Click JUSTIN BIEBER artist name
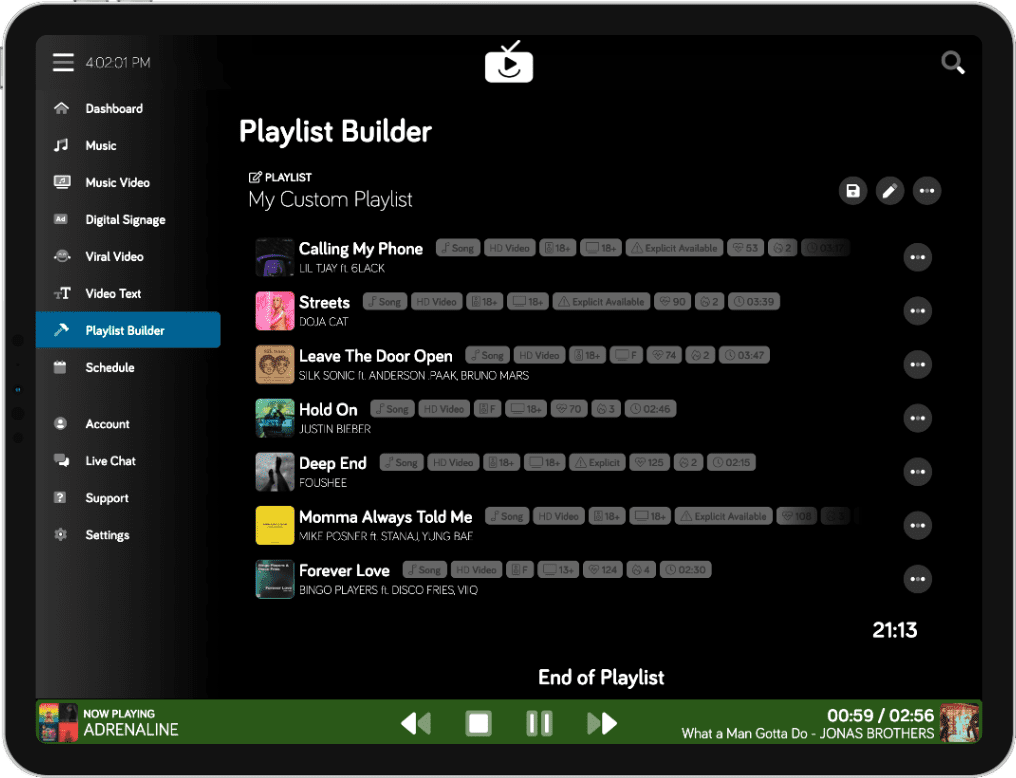The height and width of the screenshot is (778, 1016). point(335,429)
